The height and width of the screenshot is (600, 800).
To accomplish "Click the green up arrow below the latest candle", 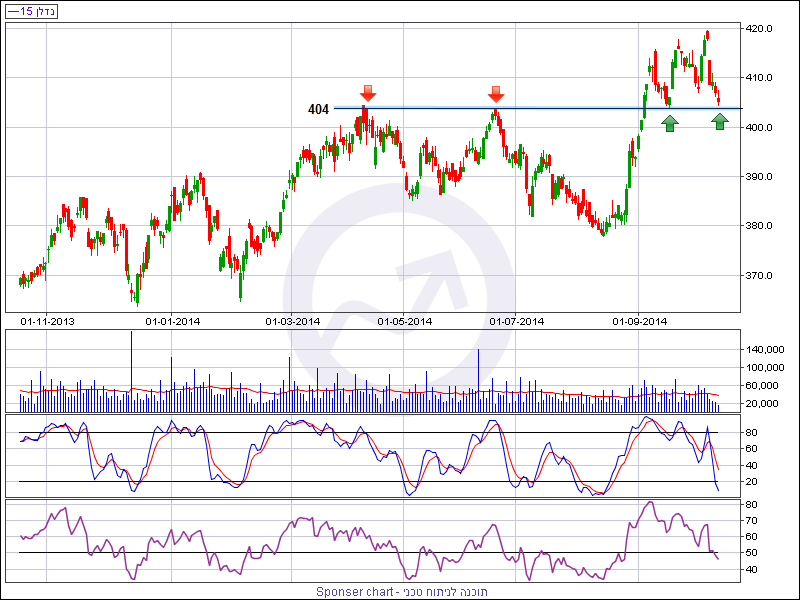I will (720, 121).
